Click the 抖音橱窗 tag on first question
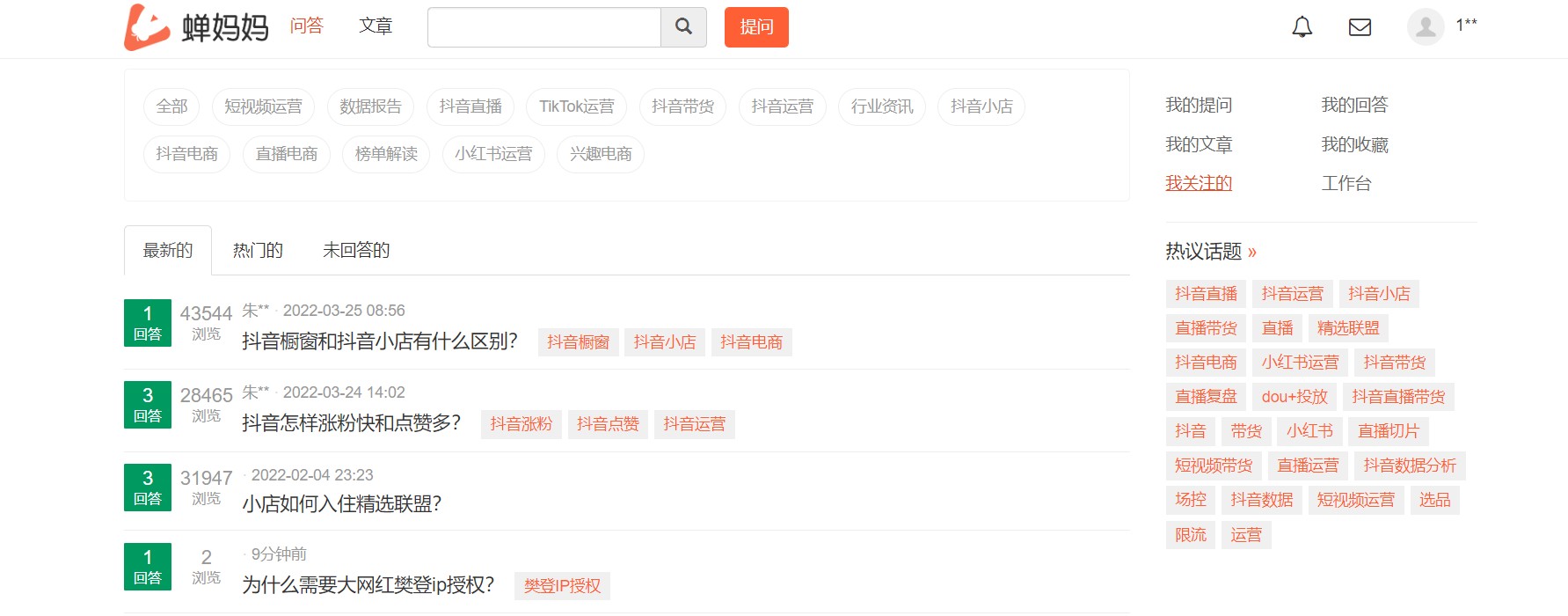 (578, 342)
